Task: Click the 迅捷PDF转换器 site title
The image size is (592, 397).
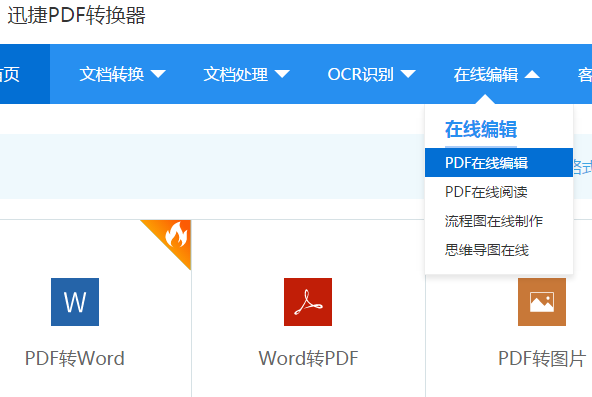Action: (x=76, y=16)
